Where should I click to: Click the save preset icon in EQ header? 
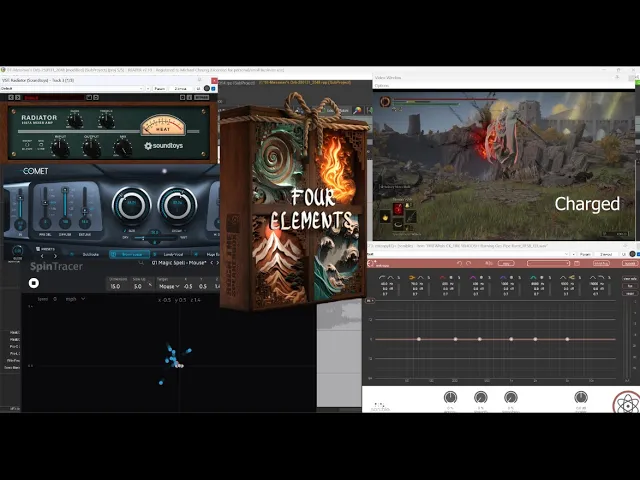click(x=577, y=264)
